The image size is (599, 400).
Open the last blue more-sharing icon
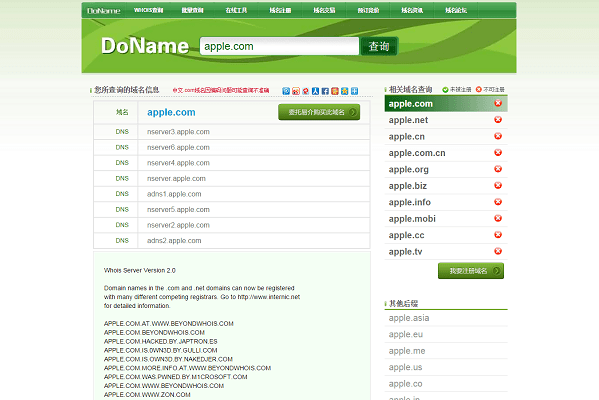coord(355,91)
